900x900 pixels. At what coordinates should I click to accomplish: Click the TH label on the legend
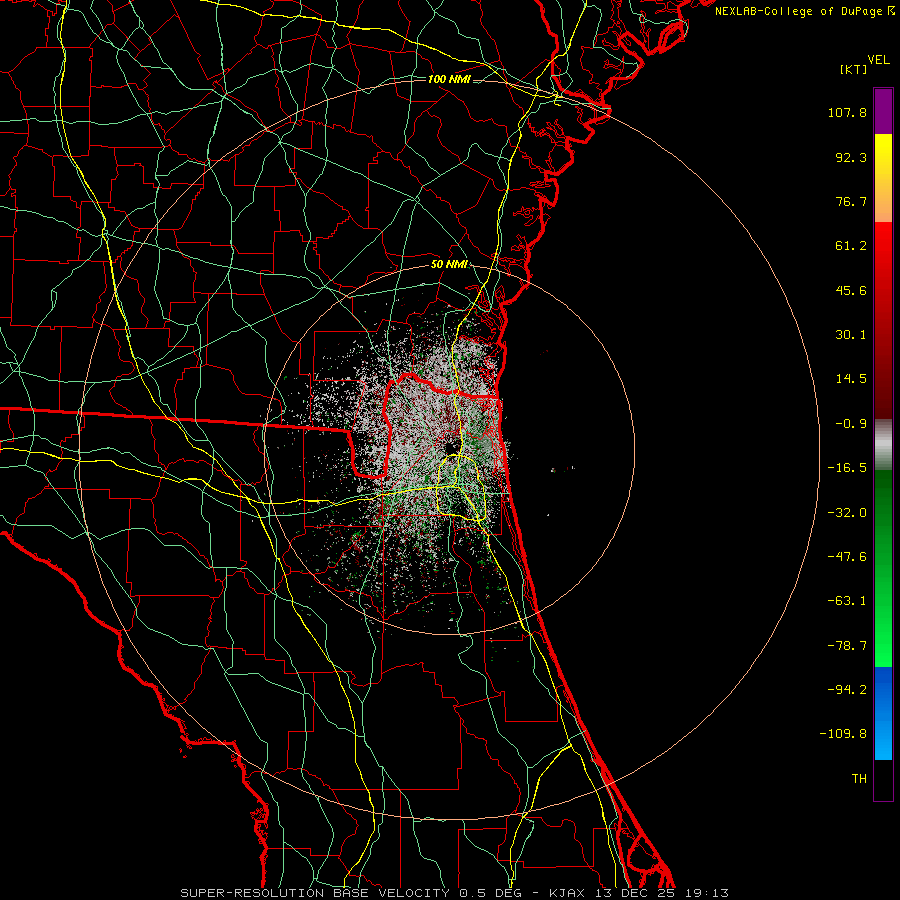click(859, 779)
